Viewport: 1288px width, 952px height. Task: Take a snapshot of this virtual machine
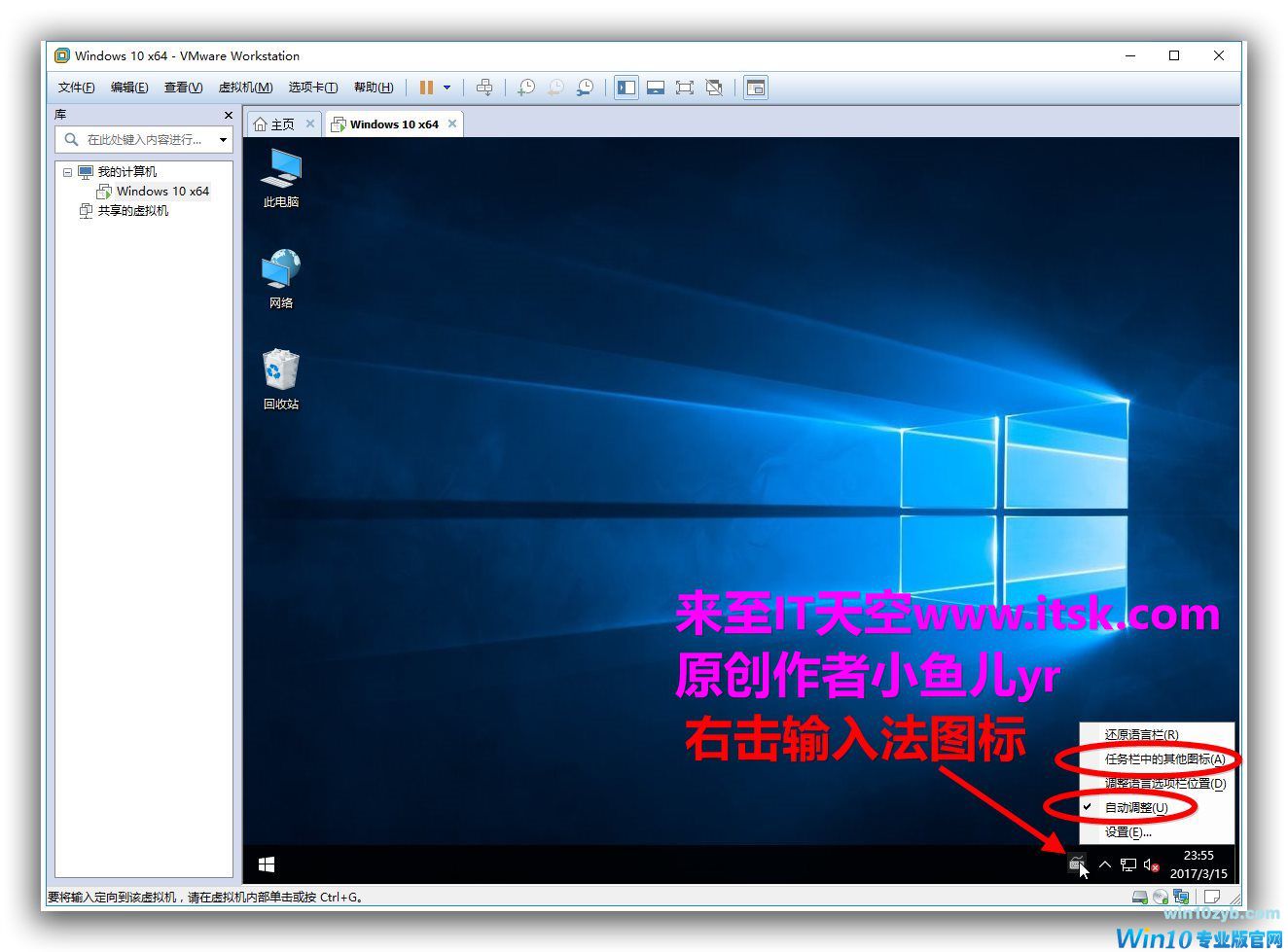[x=525, y=88]
